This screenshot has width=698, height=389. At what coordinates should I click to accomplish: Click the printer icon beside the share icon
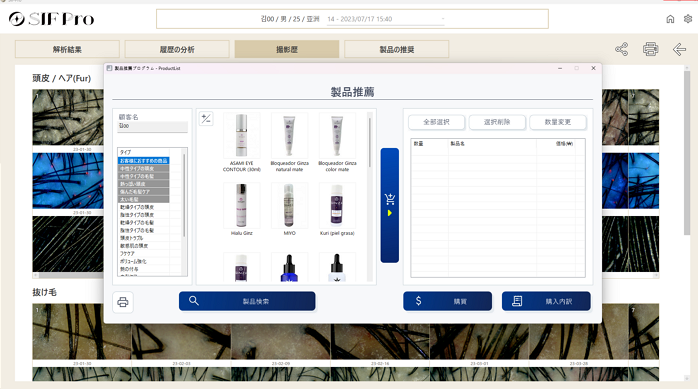[x=650, y=49]
